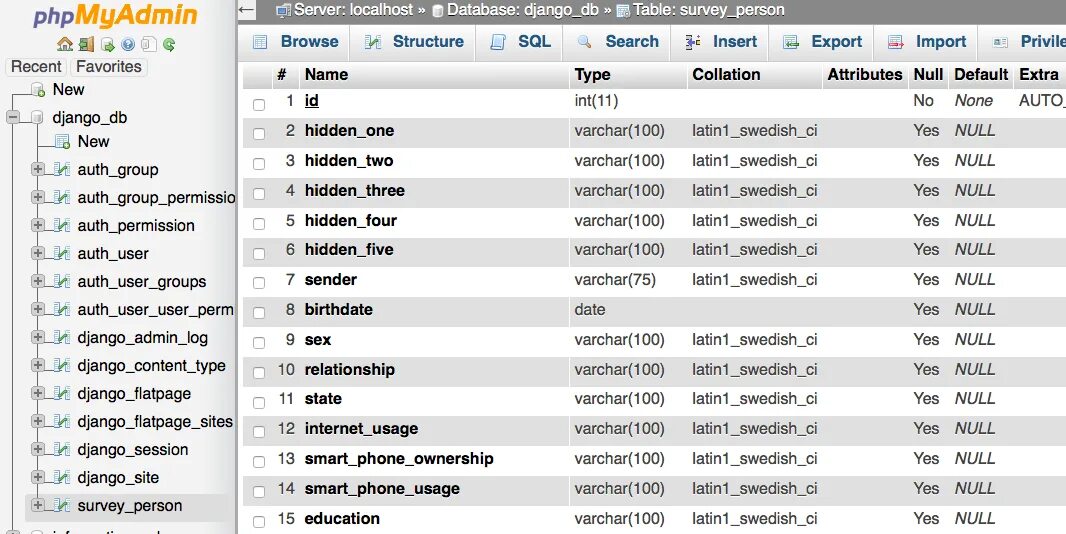This screenshot has height=534, width=1066.
Task: Check the hidden_one column checkbox
Action: click(259, 133)
